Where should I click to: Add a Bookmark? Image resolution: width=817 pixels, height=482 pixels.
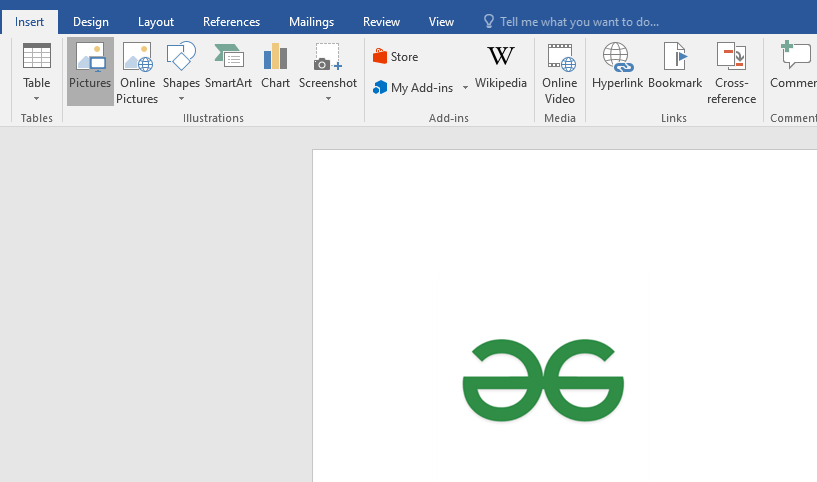(x=675, y=66)
